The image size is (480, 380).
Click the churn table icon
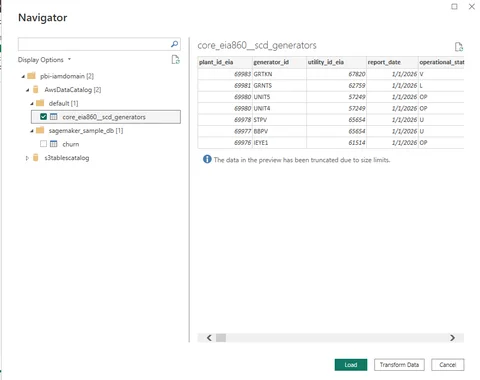pos(54,144)
